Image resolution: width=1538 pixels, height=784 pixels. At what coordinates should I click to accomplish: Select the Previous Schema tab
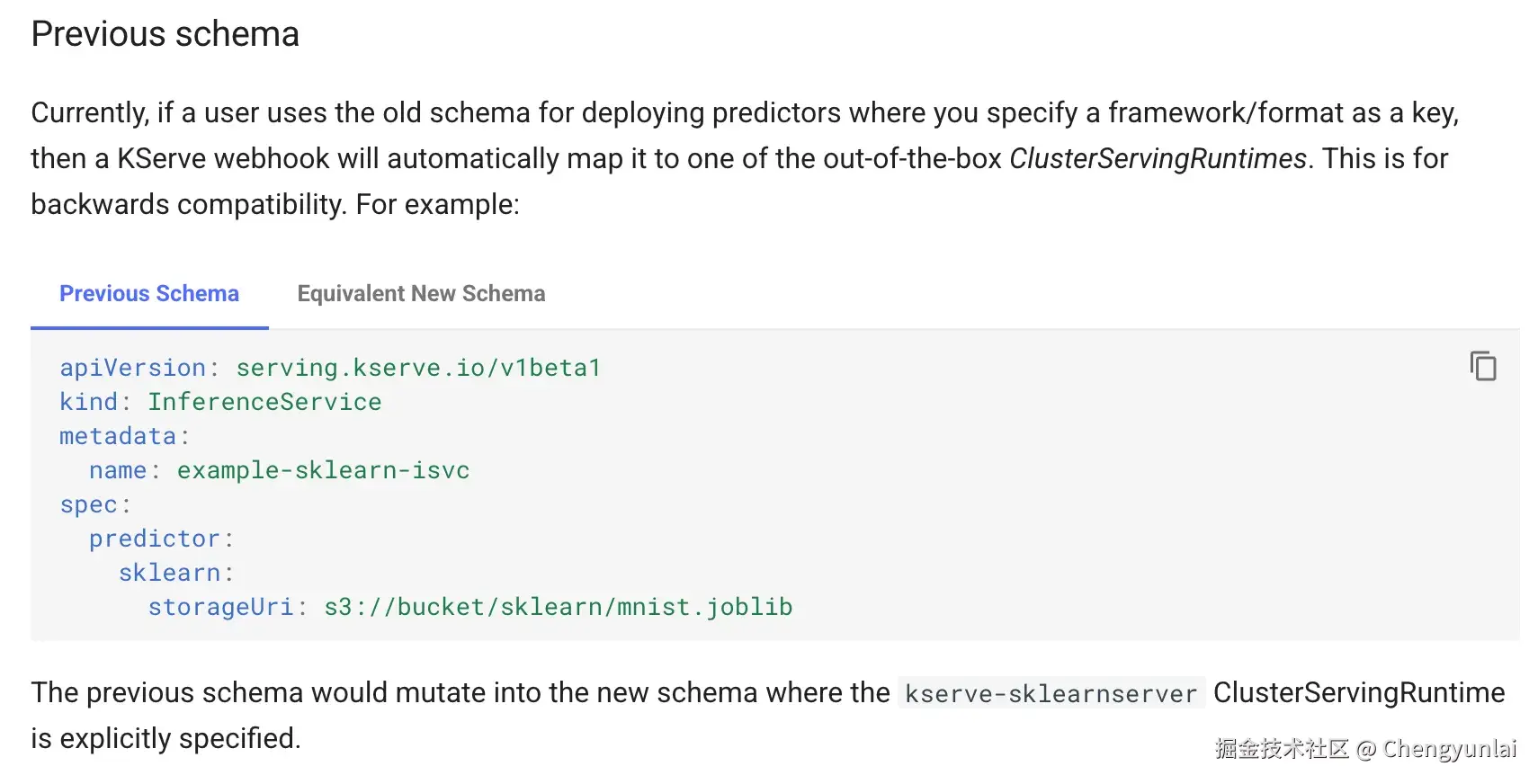(149, 294)
